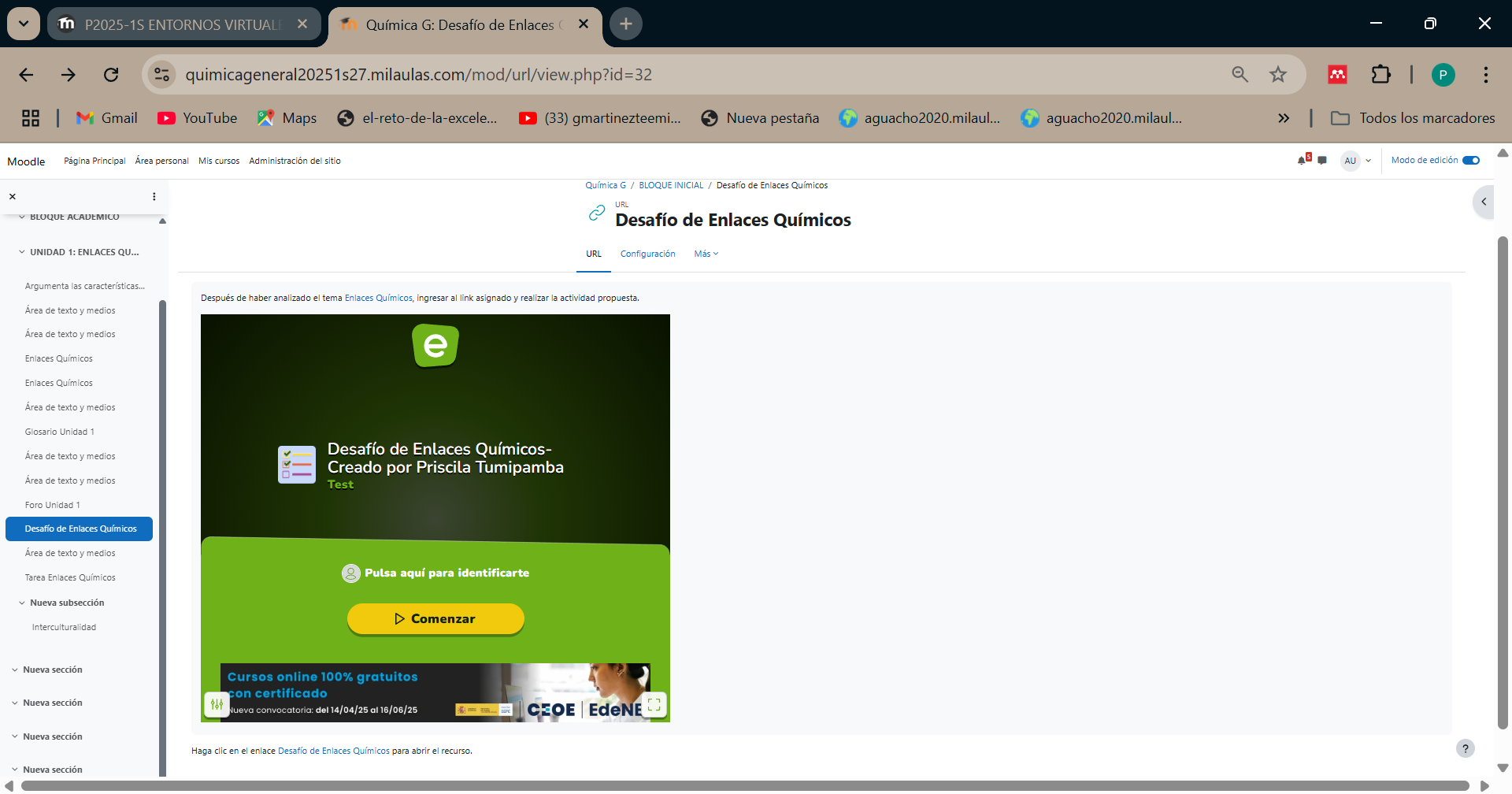Open Foro Unidad 1 in the course index
The width and height of the screenshot is (1512, 794).
(x=52, y=505)
